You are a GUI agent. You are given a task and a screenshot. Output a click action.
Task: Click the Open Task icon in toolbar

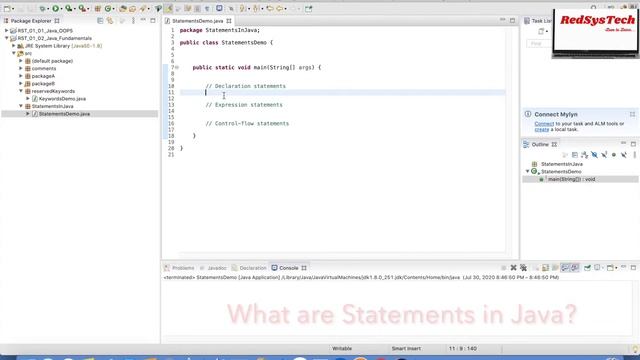click(133, 9)
